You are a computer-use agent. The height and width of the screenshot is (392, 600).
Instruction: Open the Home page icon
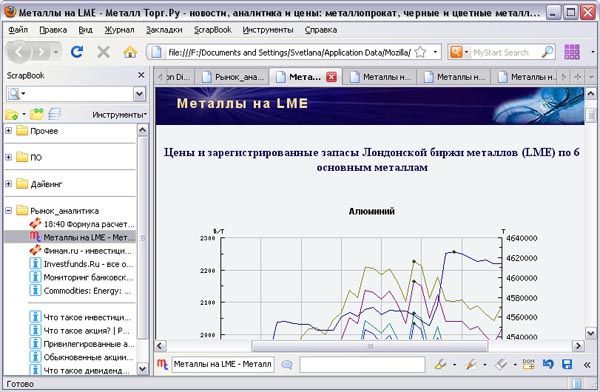point(130,52)
